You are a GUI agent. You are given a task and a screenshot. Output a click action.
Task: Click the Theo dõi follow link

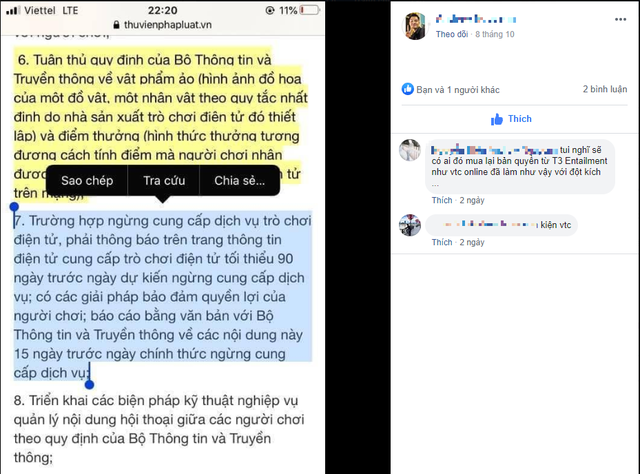(x=451, y=34)
